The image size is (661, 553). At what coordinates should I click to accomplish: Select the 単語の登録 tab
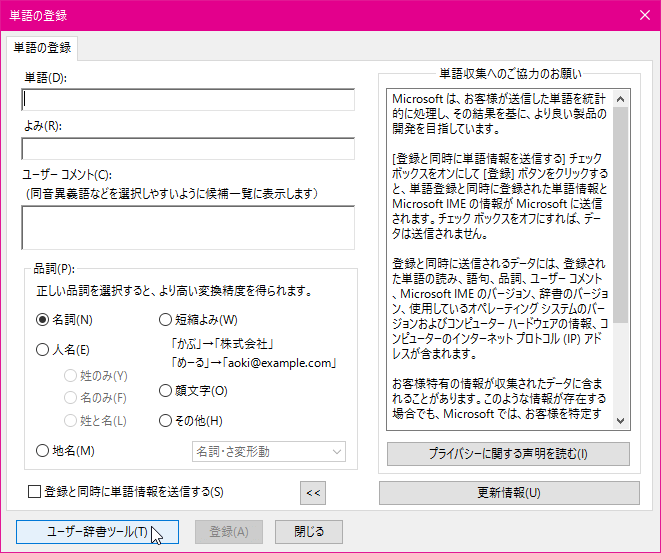pyautogui.click(x=42, y=48)
